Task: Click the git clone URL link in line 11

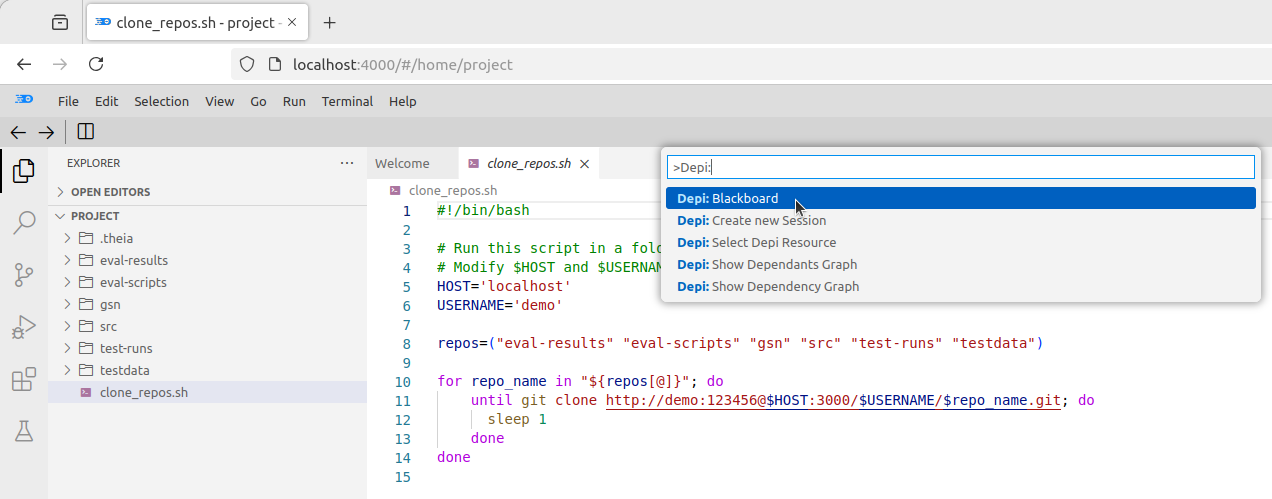Action: [x=833, y=401]
